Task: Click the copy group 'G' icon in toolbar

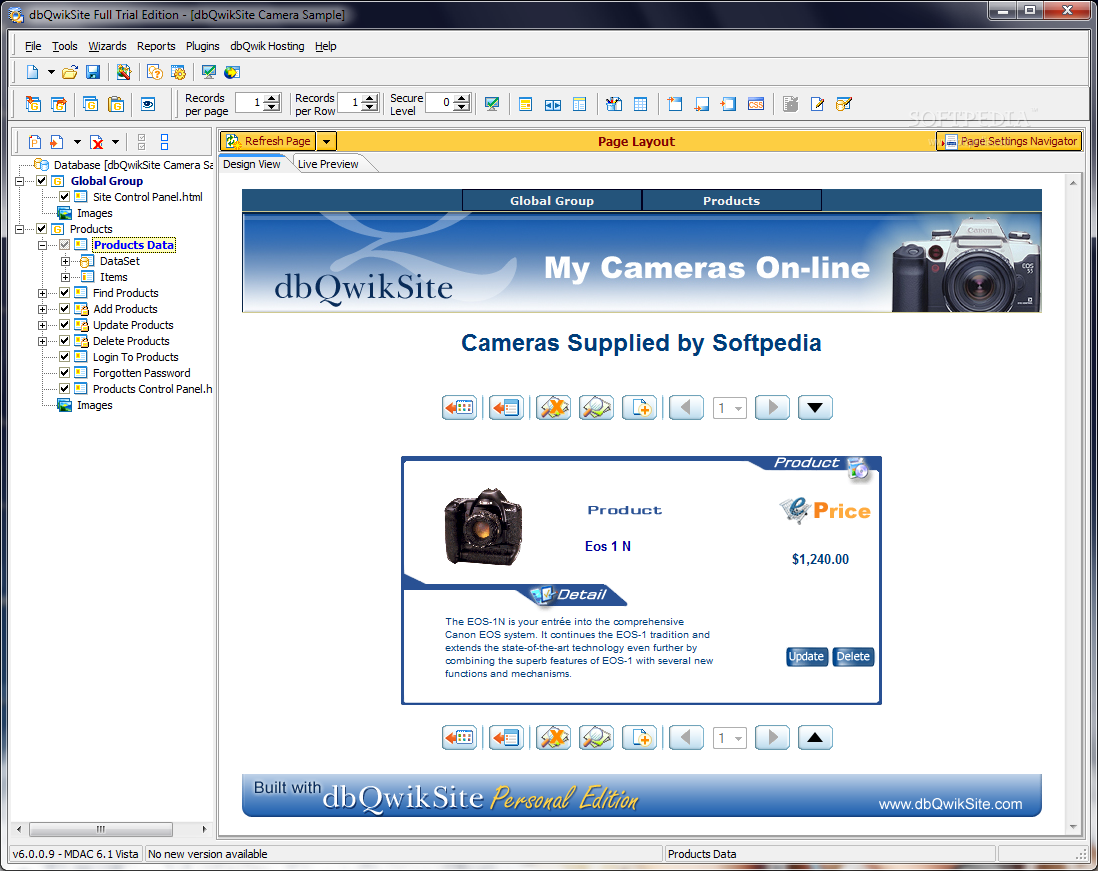Action: coord(90,104)
